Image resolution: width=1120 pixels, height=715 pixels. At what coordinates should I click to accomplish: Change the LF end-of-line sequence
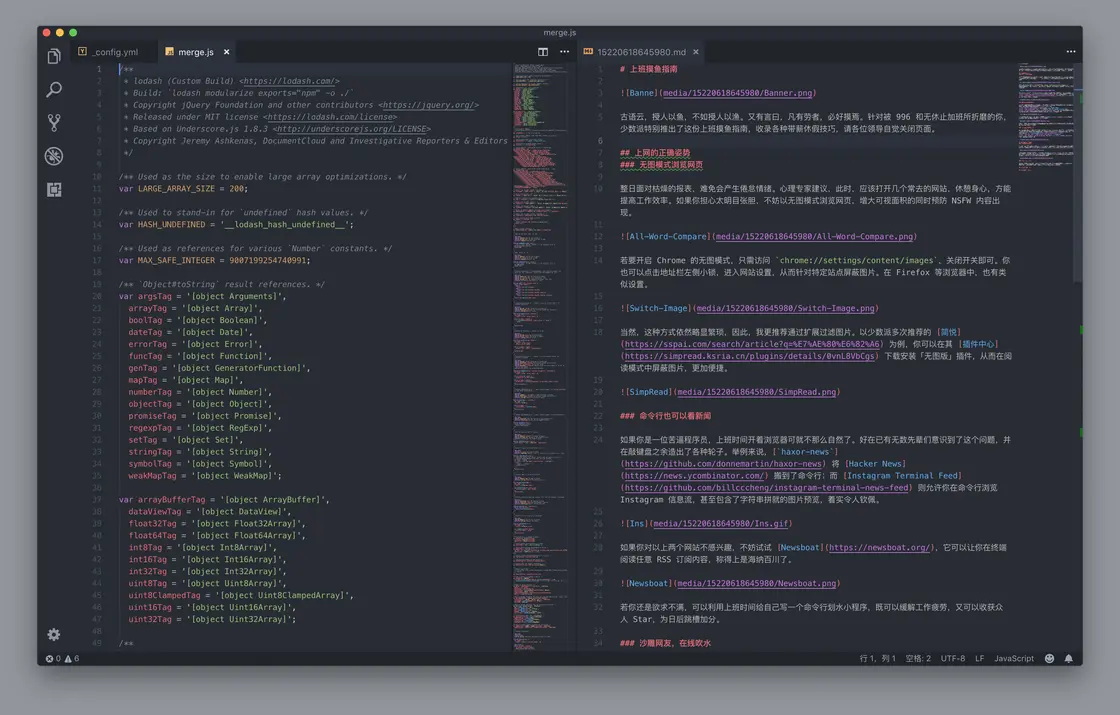pos(979,659)
